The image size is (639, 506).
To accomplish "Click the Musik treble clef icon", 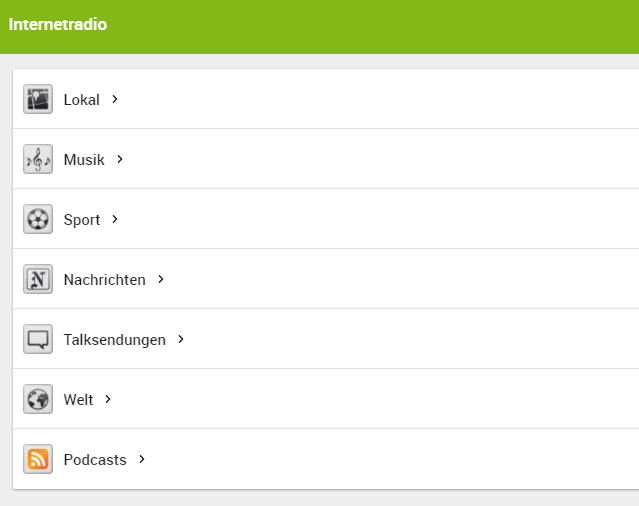I will pyautogui.click(x=38, y=159).
